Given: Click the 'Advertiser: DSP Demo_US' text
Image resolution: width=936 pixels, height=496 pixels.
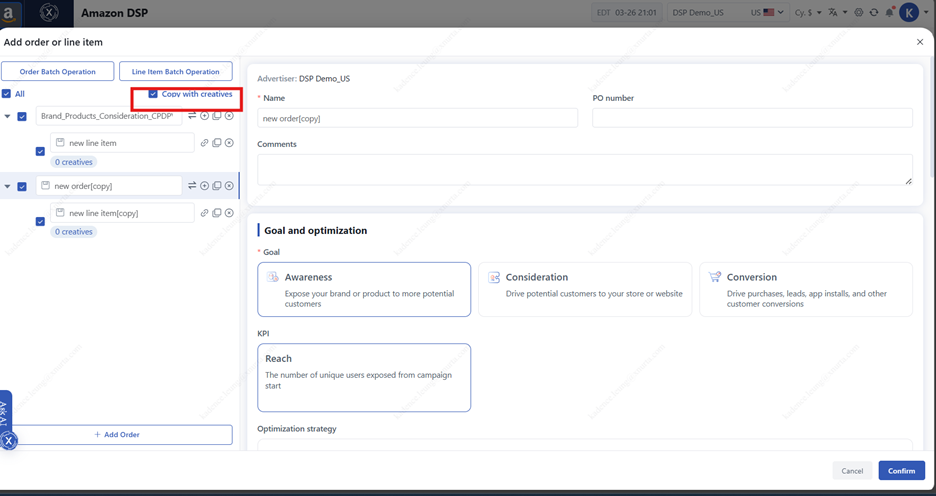Looking at the screenshot, I should click(303, 78).
